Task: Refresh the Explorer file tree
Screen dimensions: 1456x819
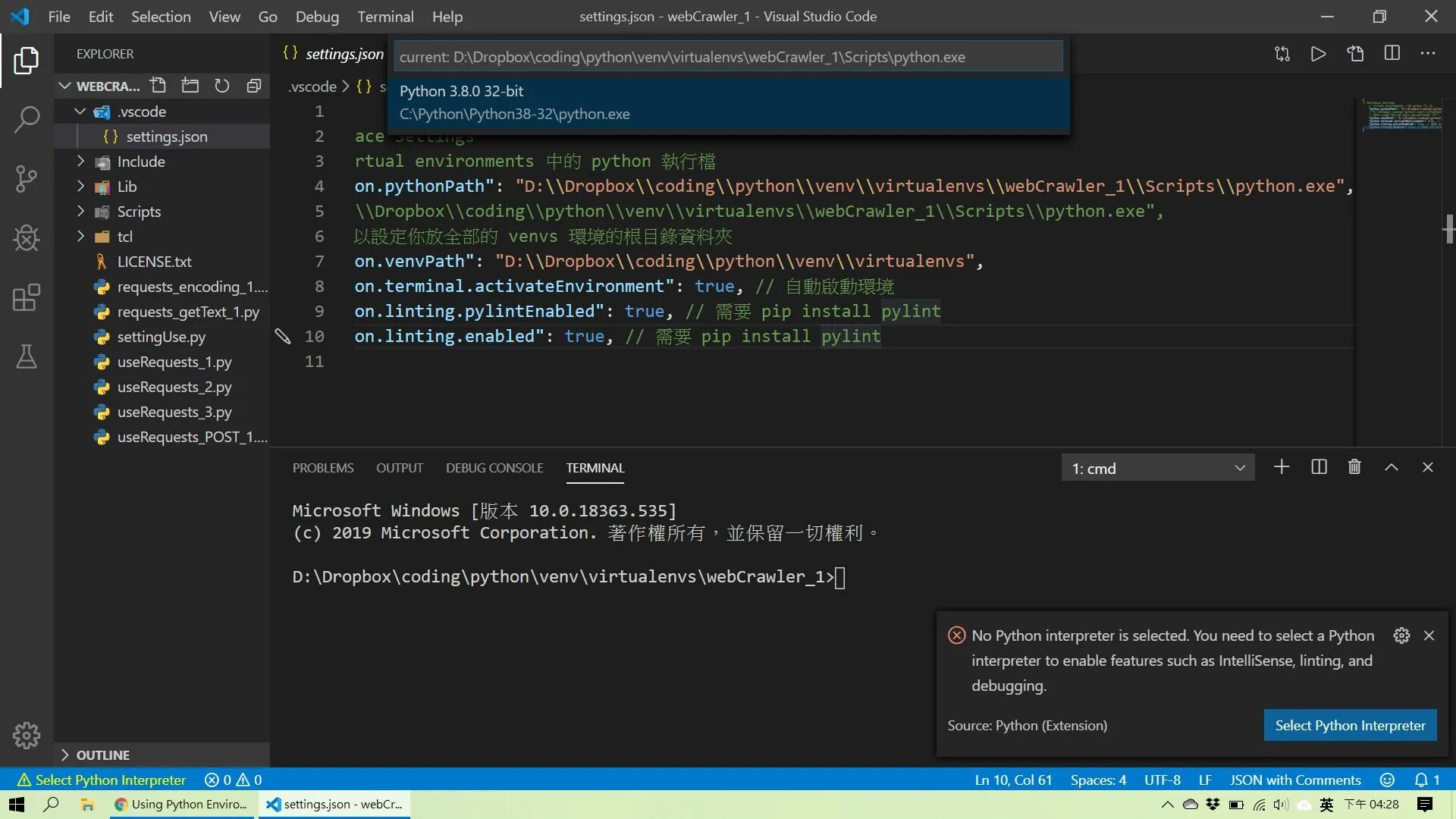Action: (221, 86)
